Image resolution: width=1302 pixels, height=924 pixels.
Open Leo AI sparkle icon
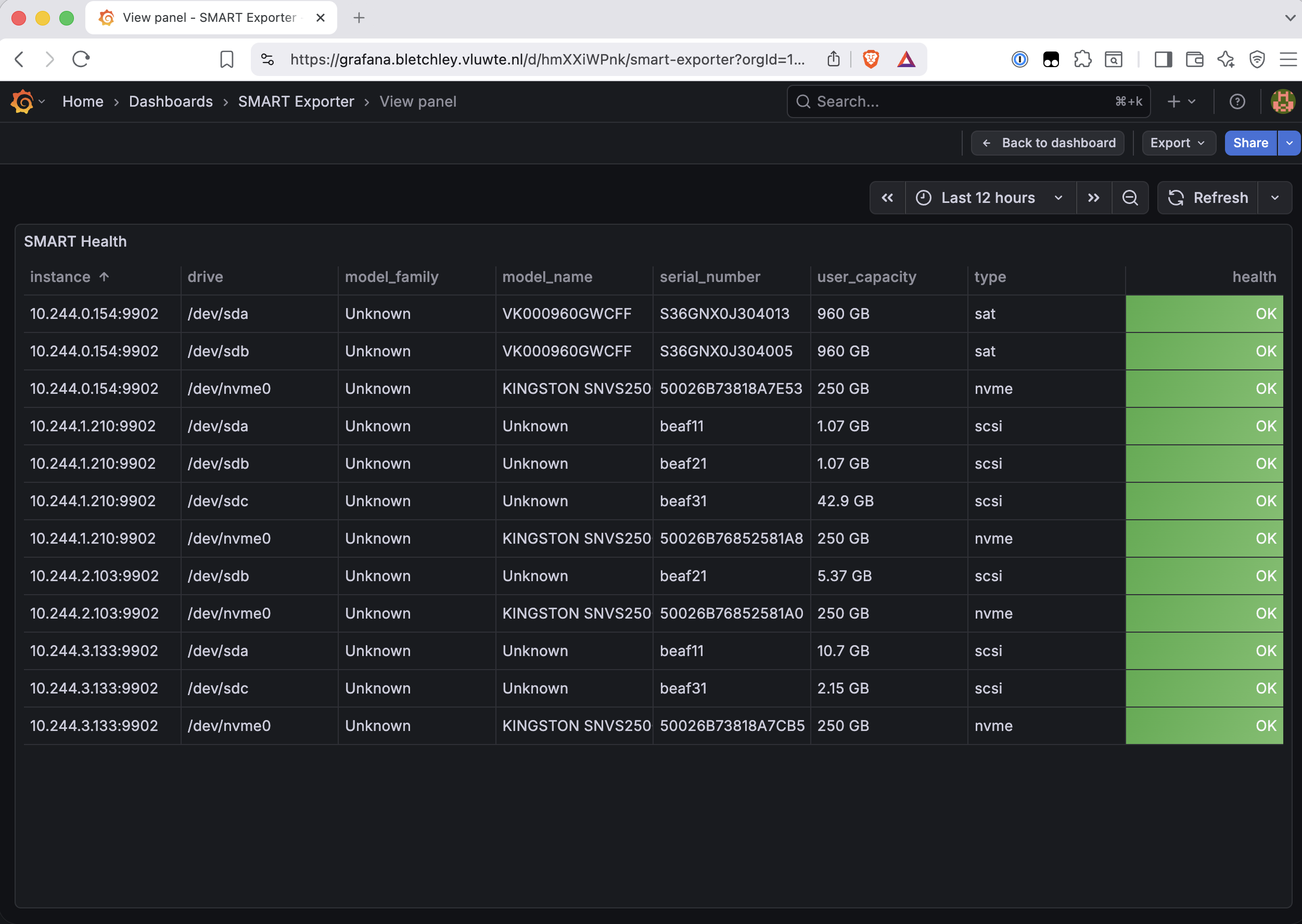click(x=1226, y=59)
